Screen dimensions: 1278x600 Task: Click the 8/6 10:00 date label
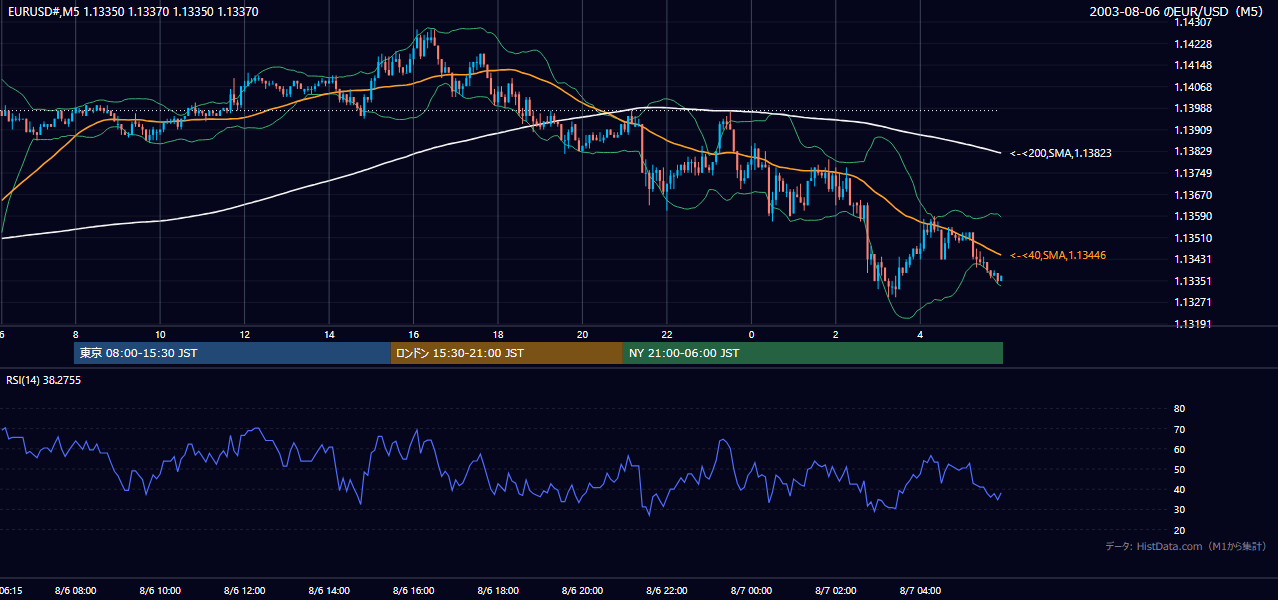[x=160, y=591]
